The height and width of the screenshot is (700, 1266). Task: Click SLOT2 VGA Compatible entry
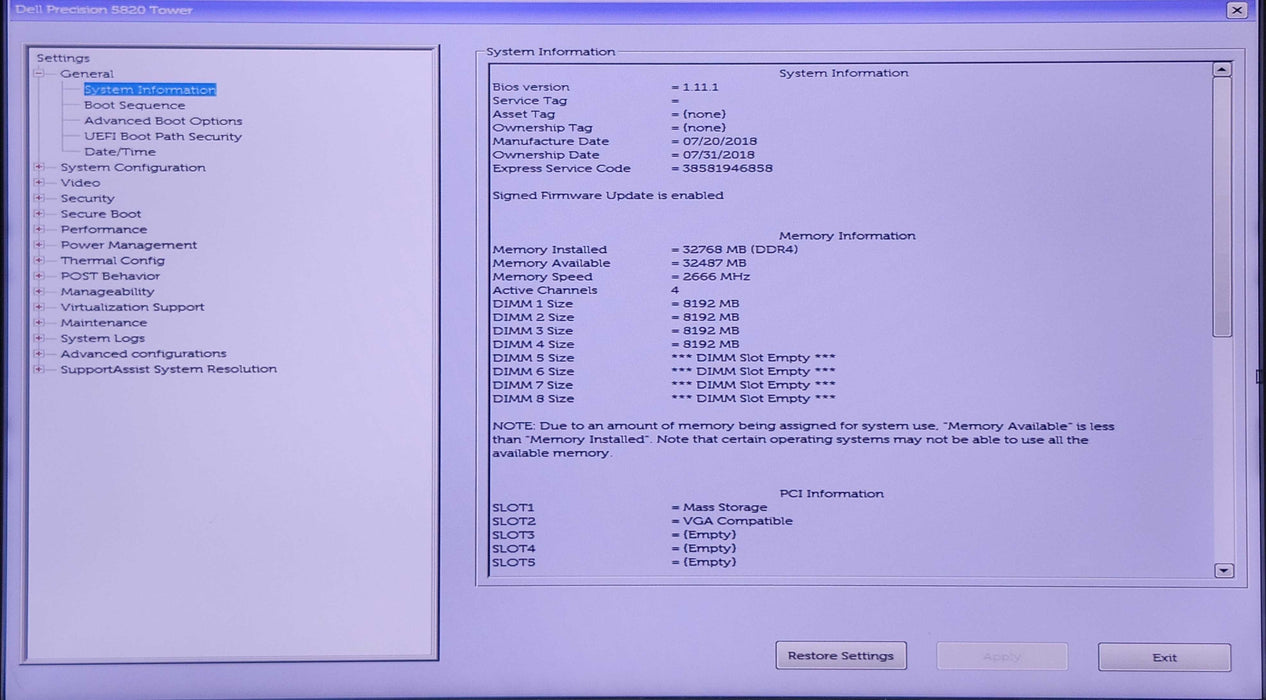642,521
